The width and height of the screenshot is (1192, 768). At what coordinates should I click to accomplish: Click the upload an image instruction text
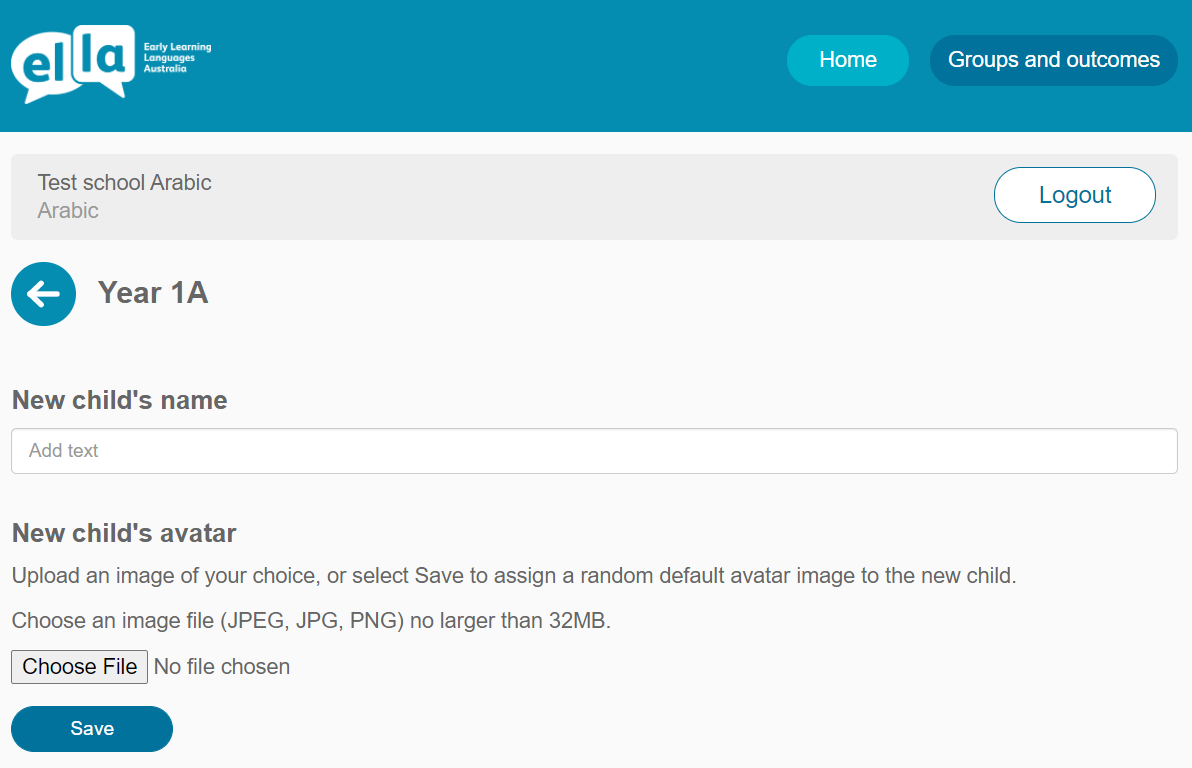pyautogui.click(x=513, y=576)
